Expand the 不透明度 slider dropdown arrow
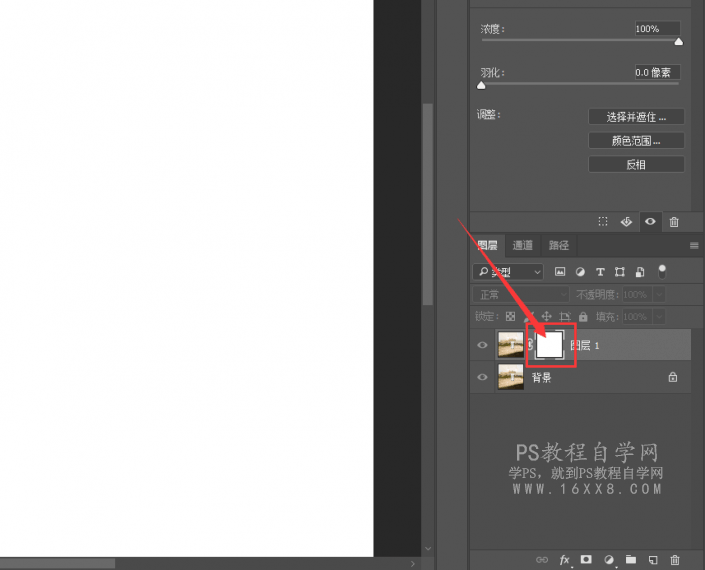The height and width of the screenshot is (570, 705). pyautogui.click(x=659, y=295)
